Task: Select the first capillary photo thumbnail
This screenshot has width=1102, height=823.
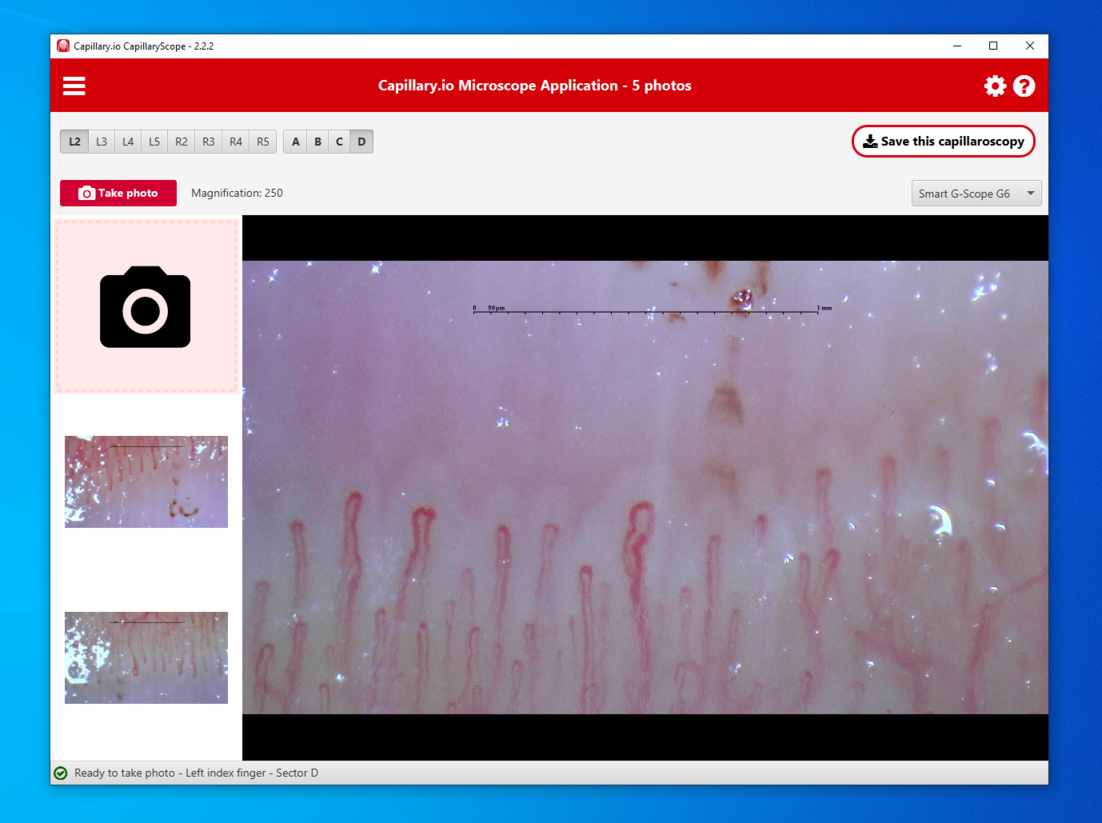Action: click(x=146, y=481)
